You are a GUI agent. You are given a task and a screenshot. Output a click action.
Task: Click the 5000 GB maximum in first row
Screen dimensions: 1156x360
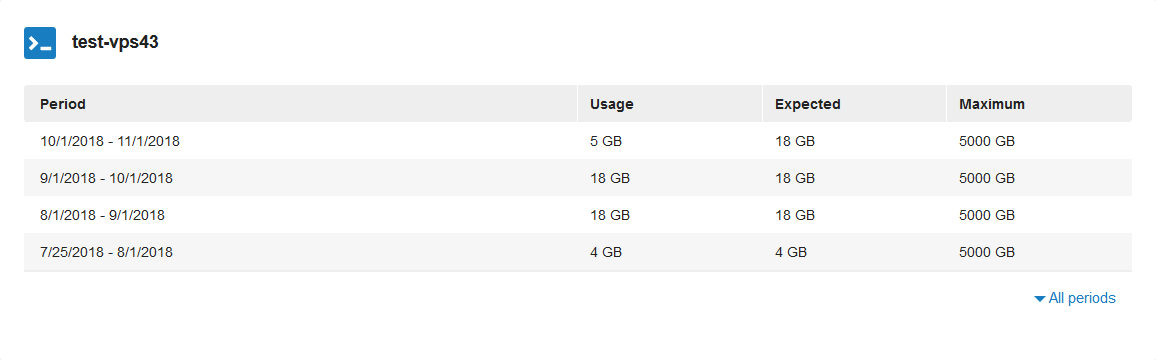(987, 141)
